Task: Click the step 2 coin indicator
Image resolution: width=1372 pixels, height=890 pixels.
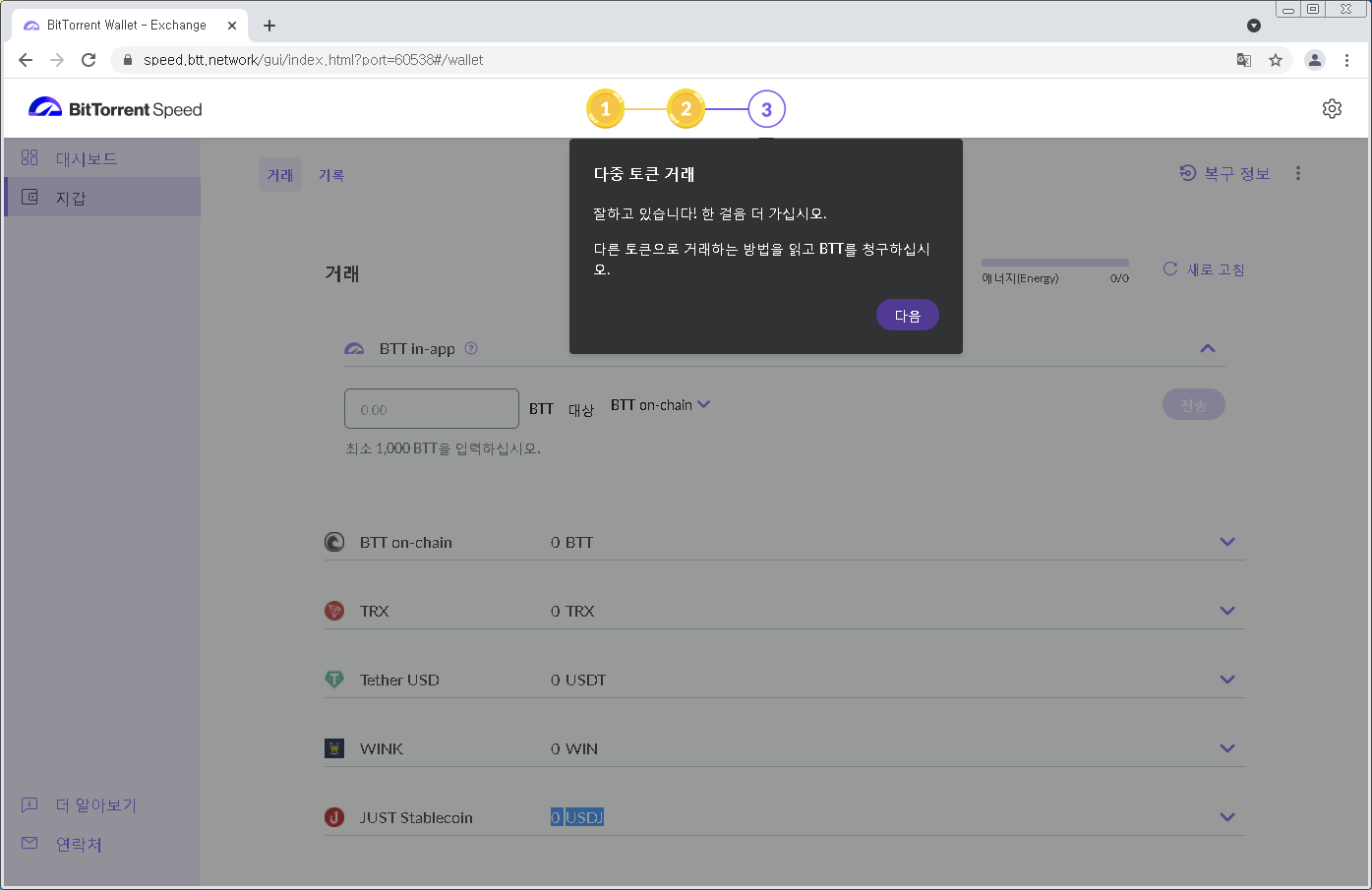Action: [686, 109]
